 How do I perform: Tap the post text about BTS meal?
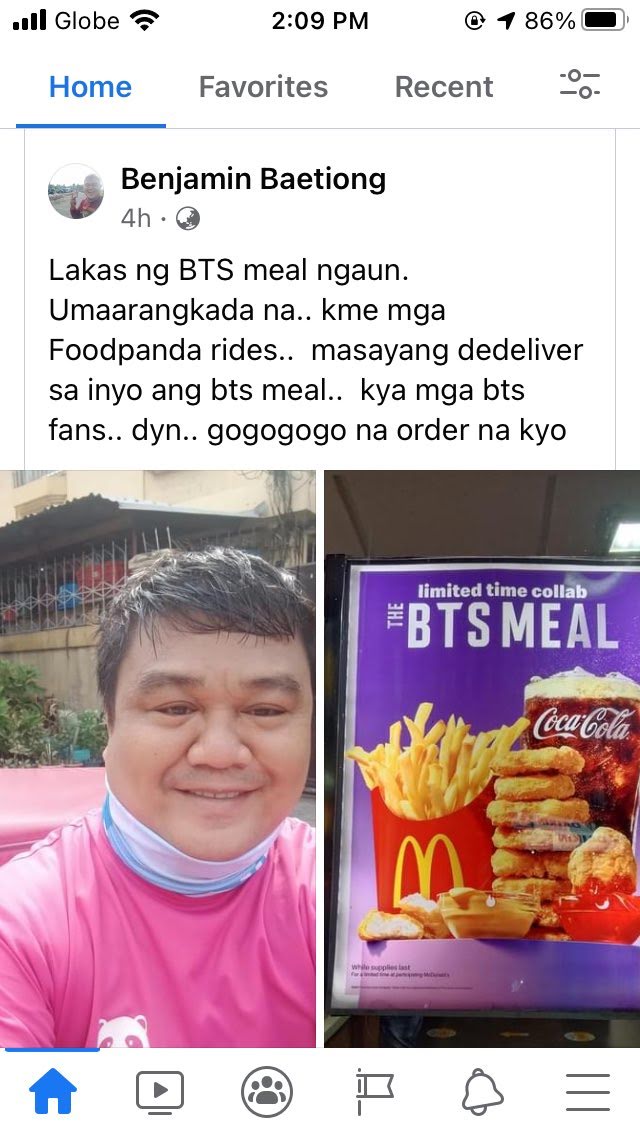coord(316,351)
